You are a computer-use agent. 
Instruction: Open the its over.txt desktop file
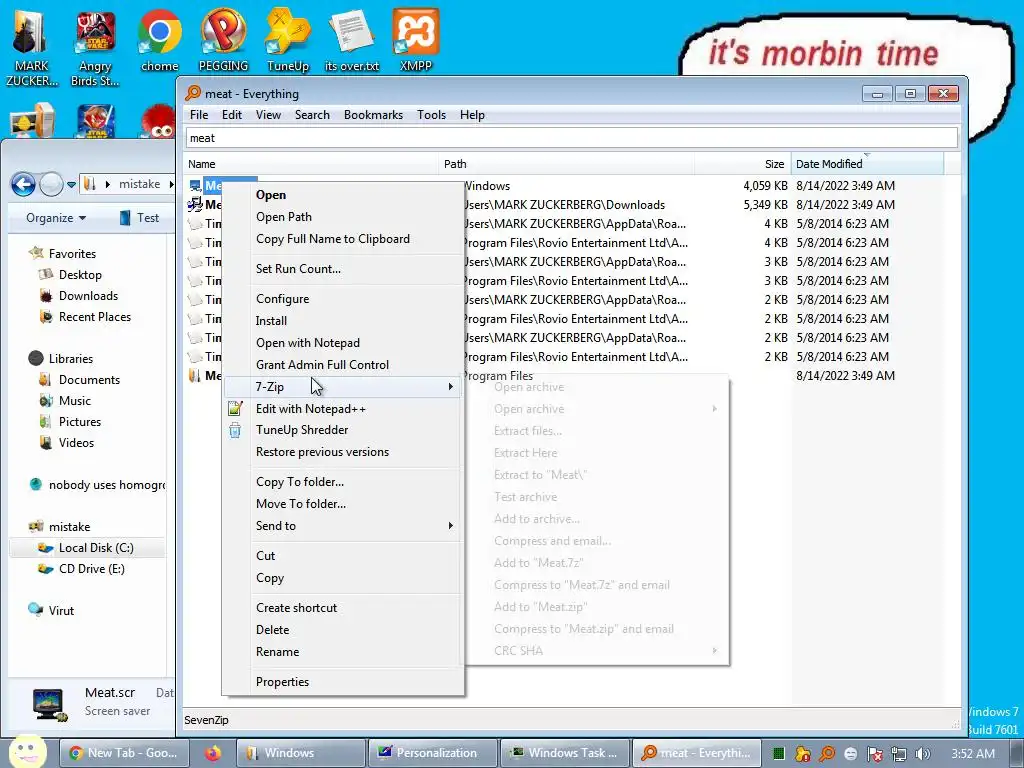click(351, 40)
